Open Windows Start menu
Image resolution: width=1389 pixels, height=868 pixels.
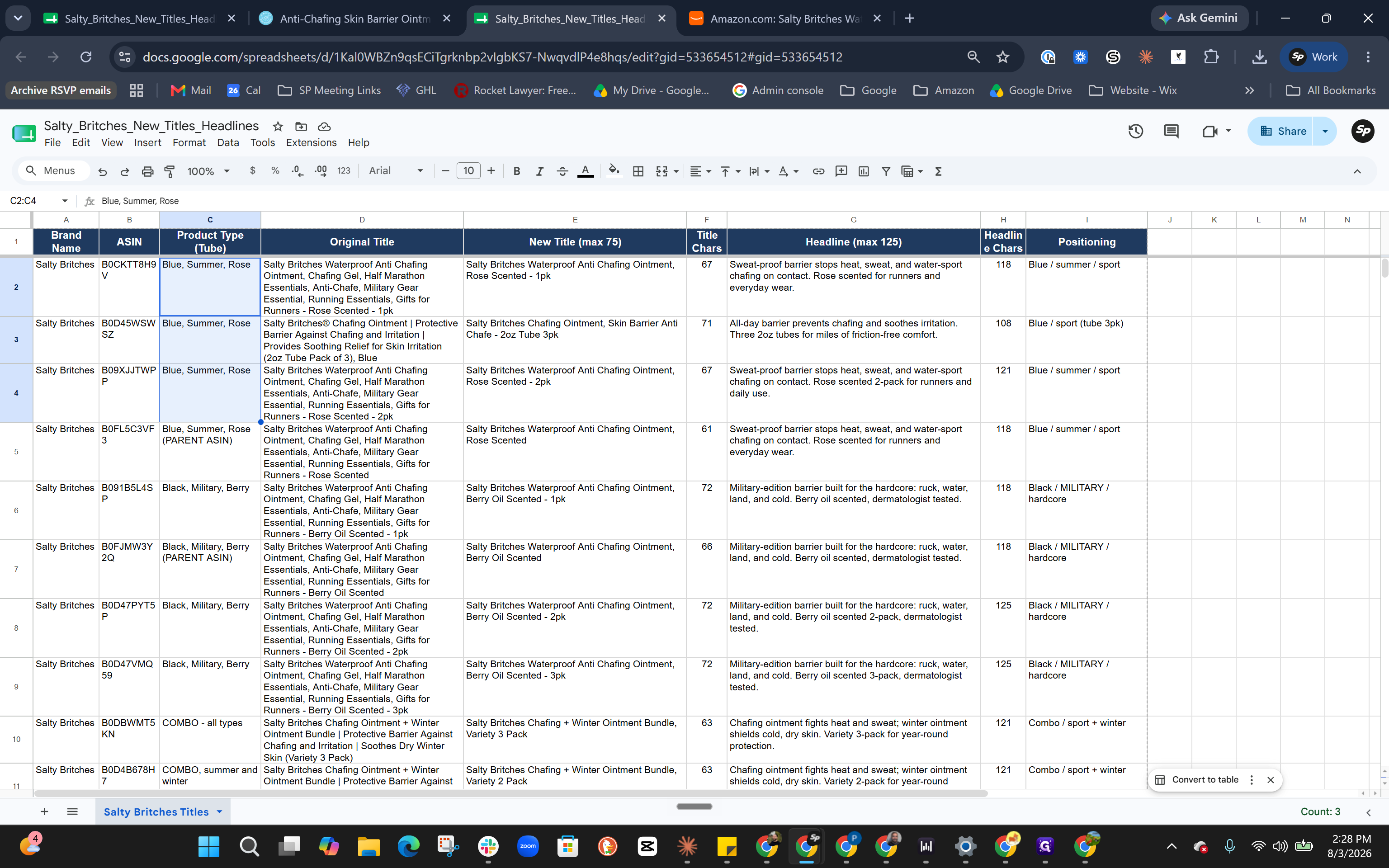pos(209,846)
